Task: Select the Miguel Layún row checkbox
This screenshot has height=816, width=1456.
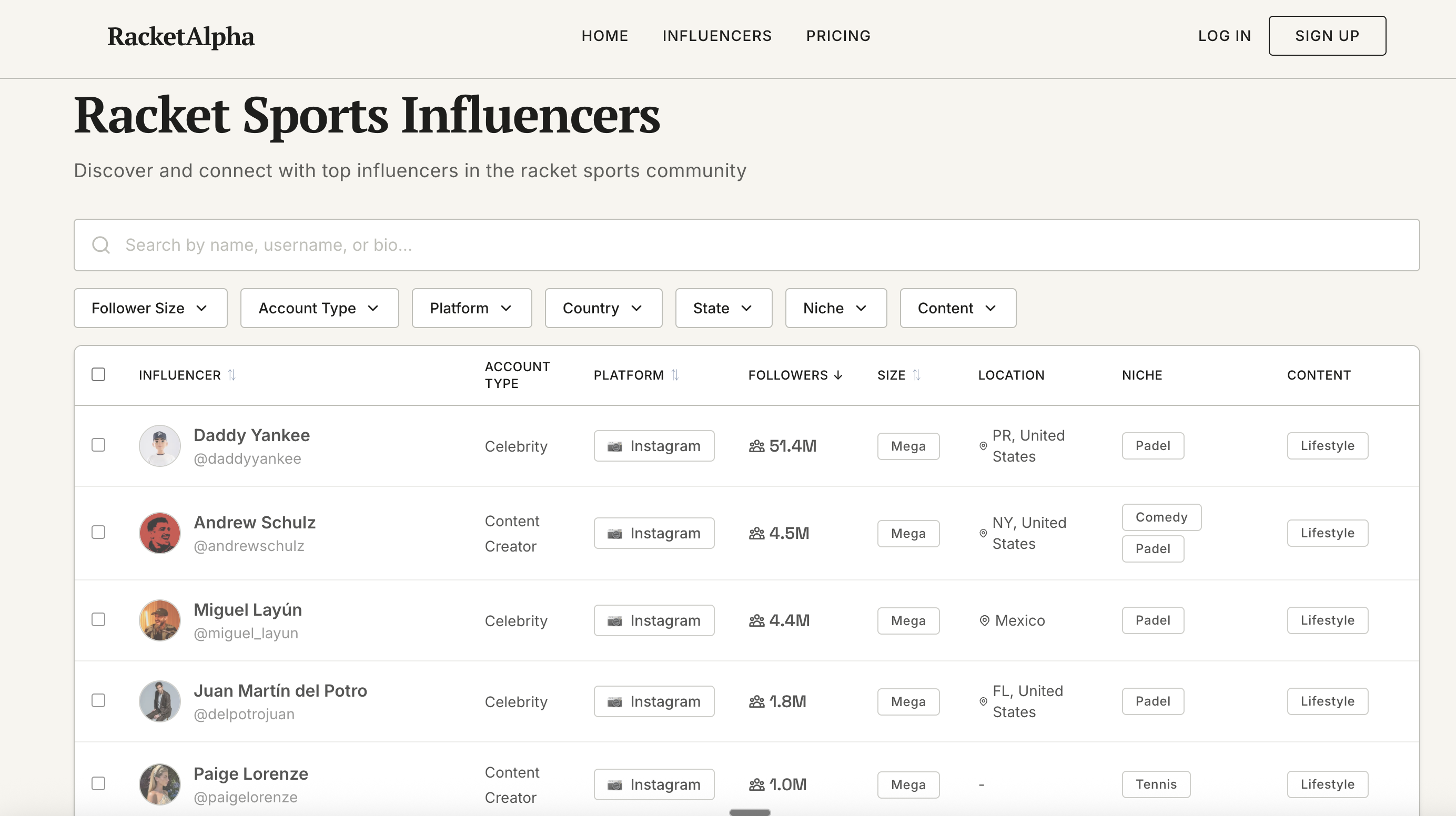Action: [x=98, y=620]
